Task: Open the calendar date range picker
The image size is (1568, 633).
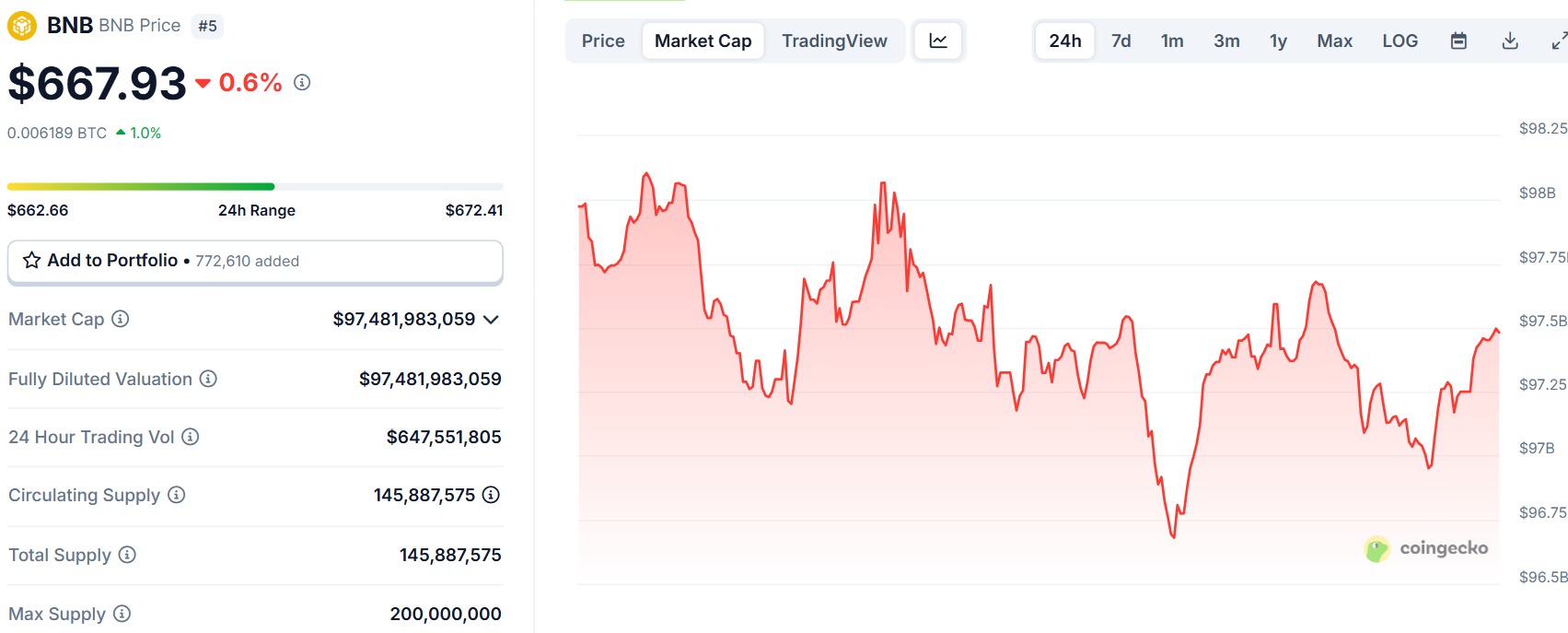Action: [1458, 41]
